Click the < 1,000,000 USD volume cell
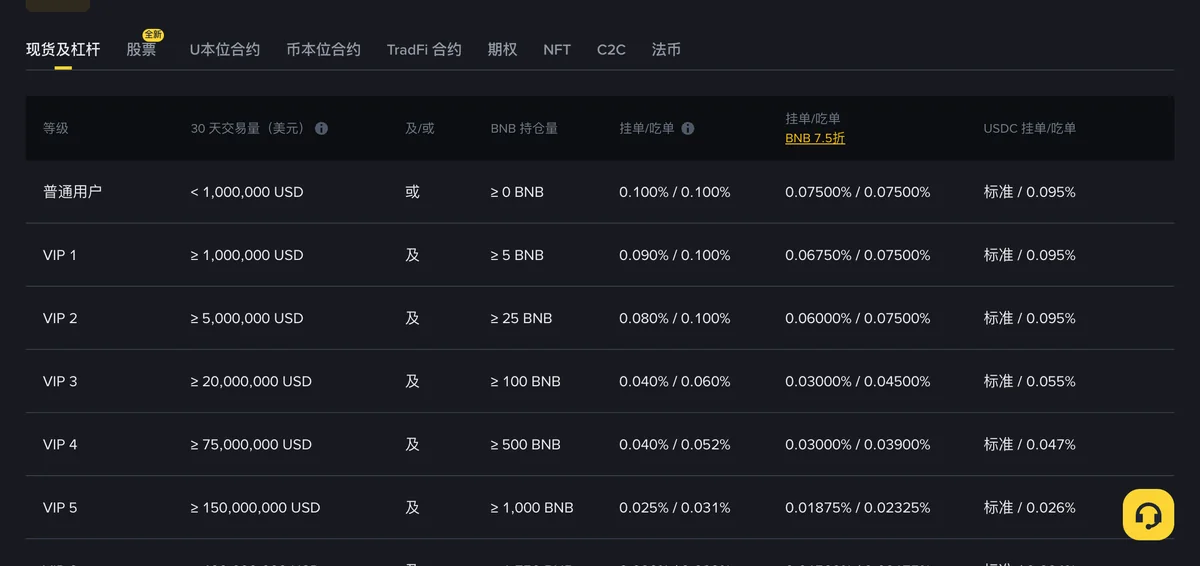Screen dimensions: 1200x566 (x=247, y=191)
